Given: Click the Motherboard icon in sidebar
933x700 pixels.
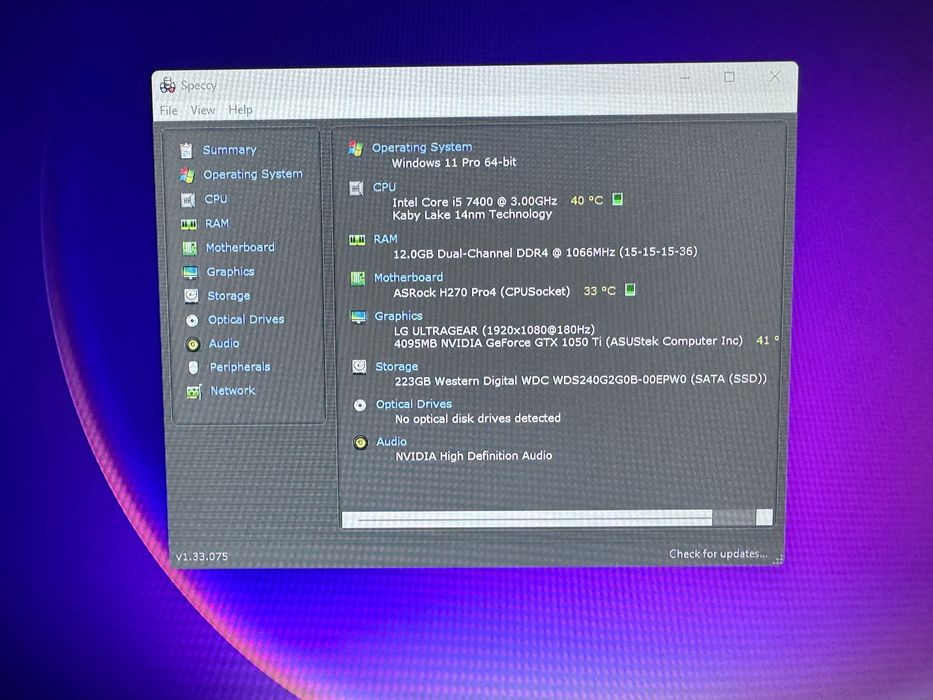Looking at the screenshot, I should point(190,248).
